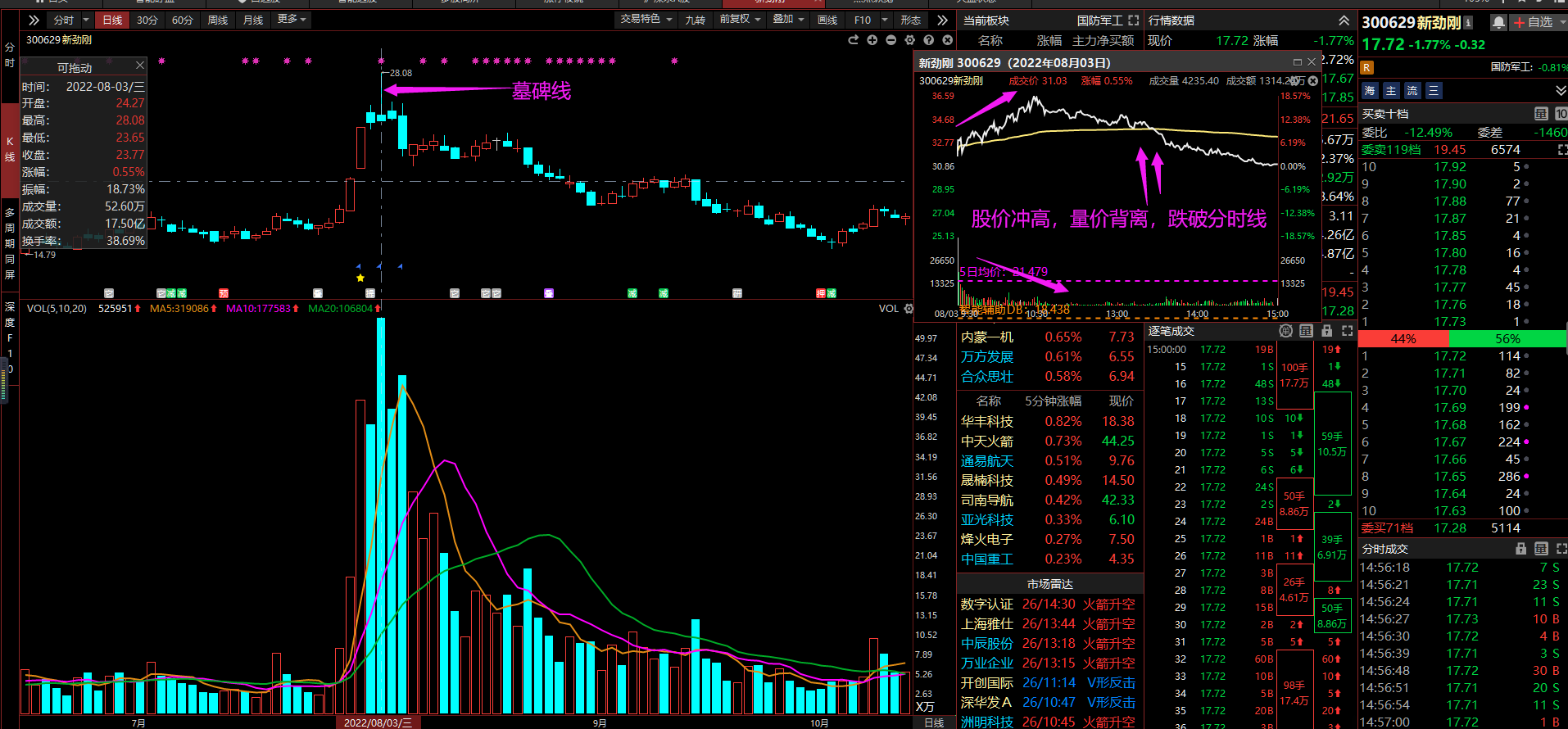The width and height of the screenshot is (1568, 729).
Task: Open the VOL indicator settings gear
Action: [x=909, y=309]
